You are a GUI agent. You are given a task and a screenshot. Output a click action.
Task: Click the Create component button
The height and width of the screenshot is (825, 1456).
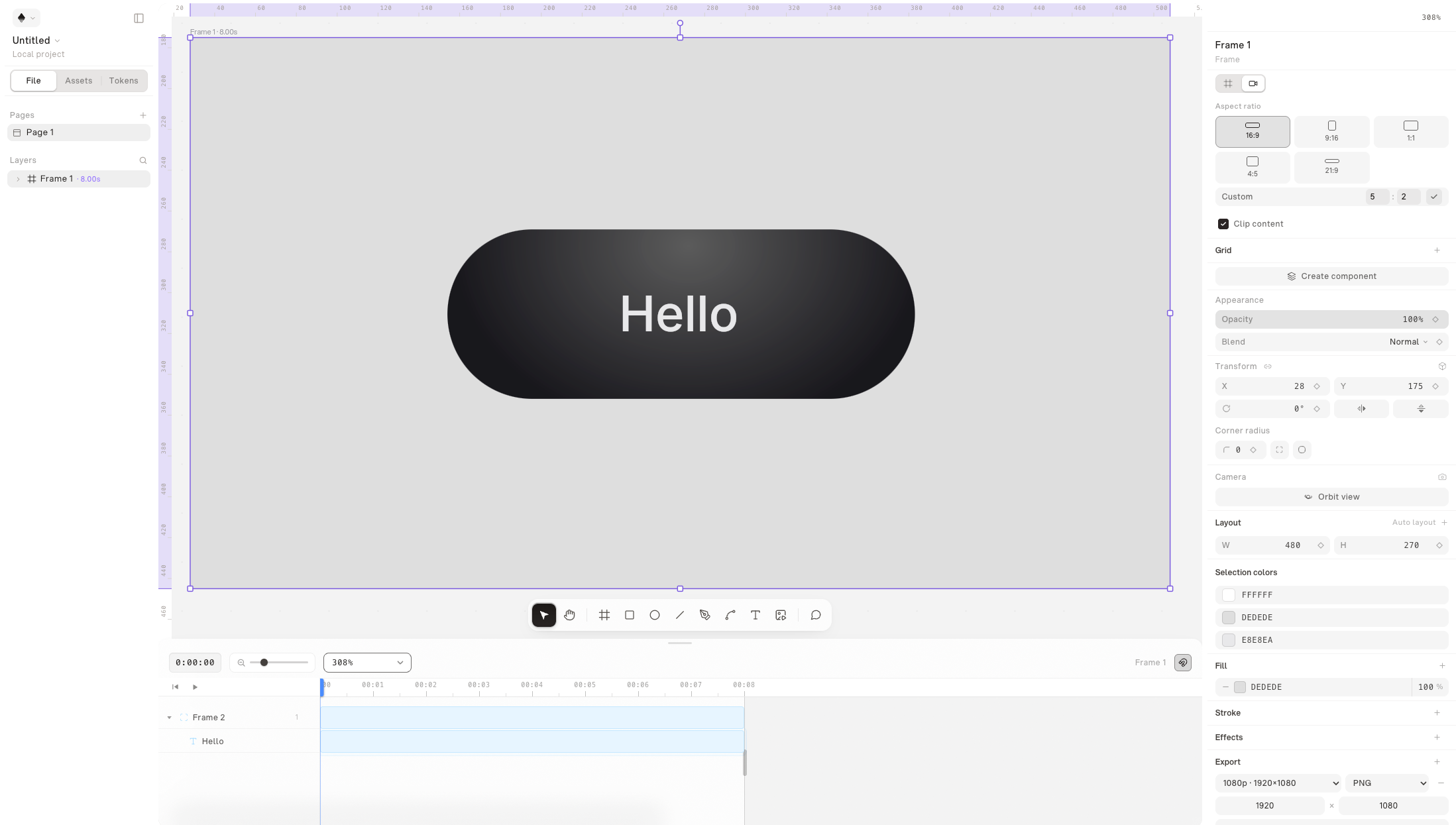pyautogui.click(x=1331, y=276)
